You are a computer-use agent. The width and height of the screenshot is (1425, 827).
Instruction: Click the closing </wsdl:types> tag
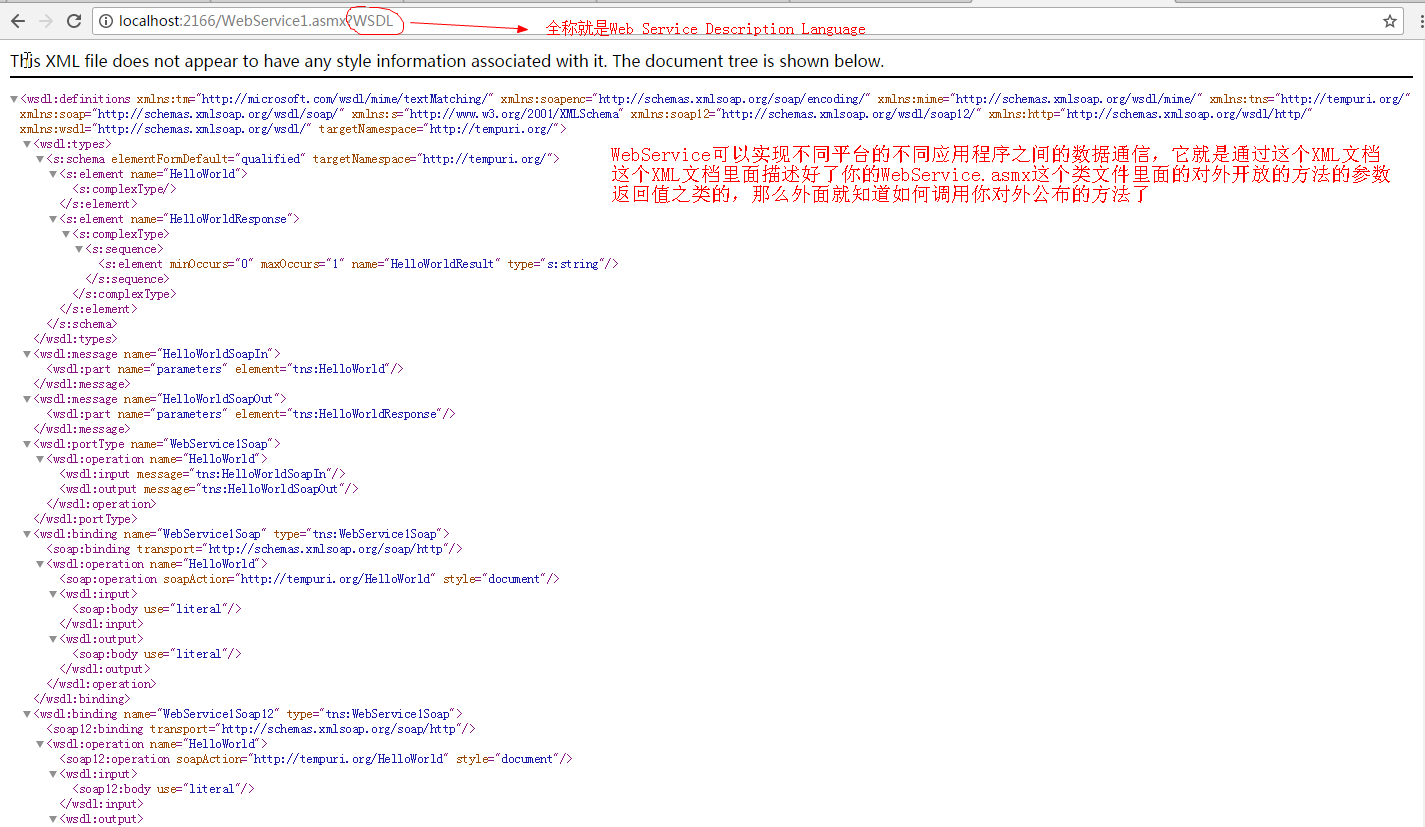coord(75,339)
